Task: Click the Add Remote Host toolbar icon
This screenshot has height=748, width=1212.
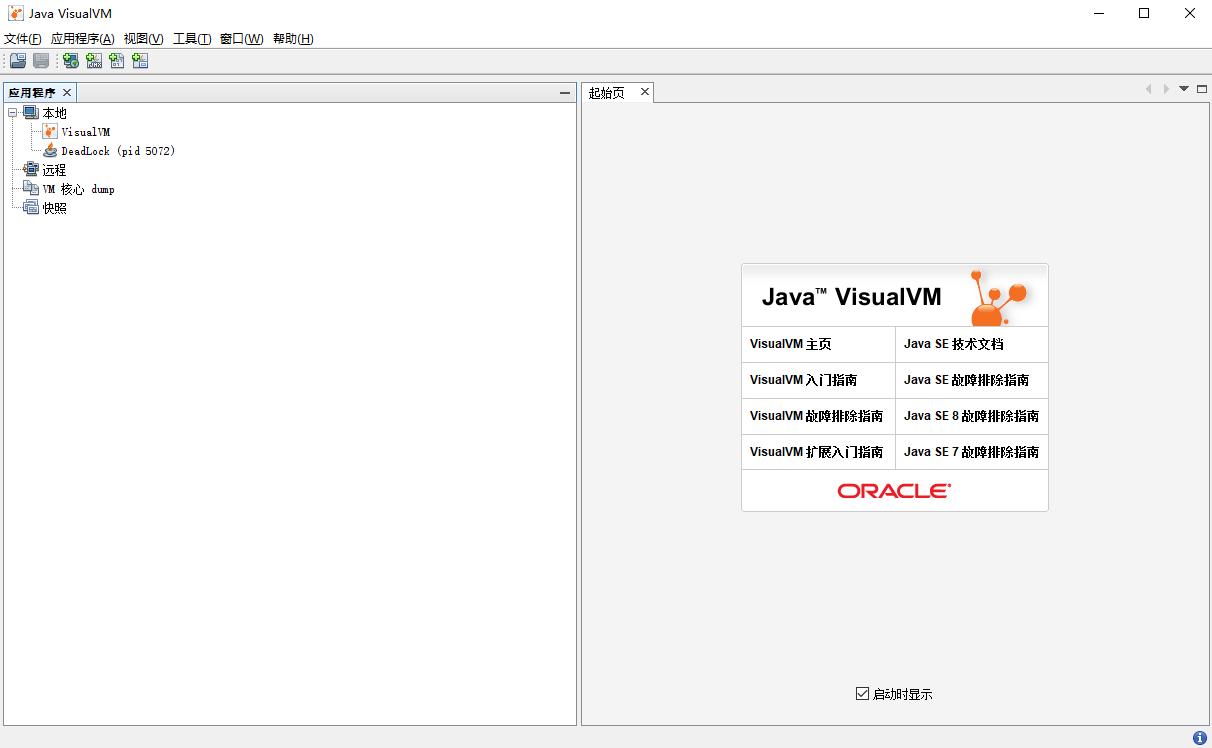Action: pyautogui.click(x=71, y=61)
